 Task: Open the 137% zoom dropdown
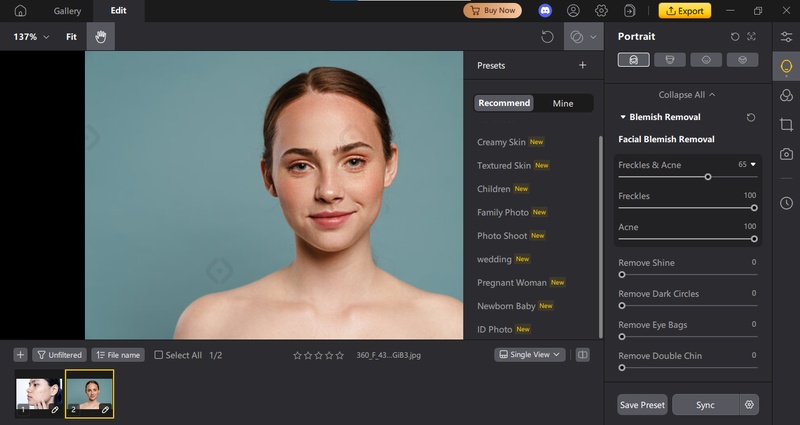[x=31, y=37]
